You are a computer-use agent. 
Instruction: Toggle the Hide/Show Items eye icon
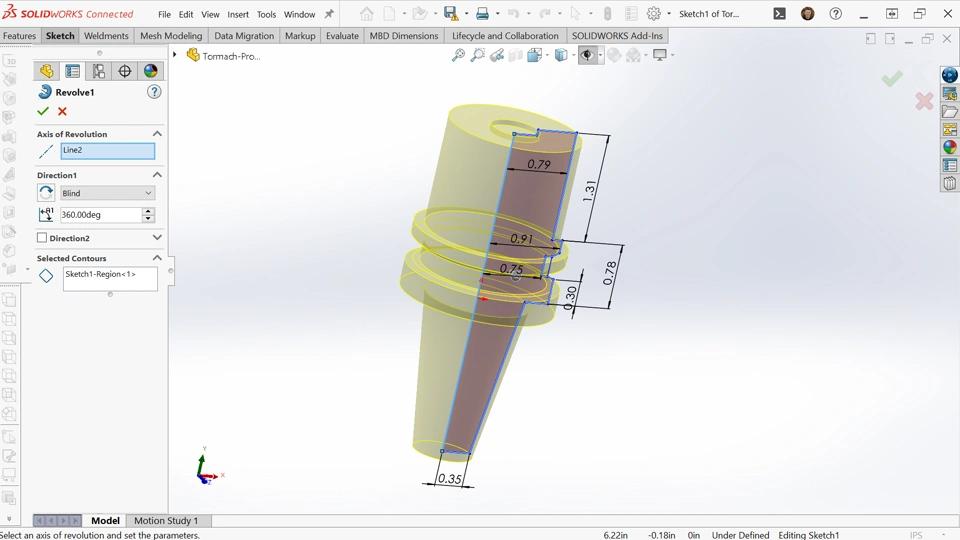point(587,56)
